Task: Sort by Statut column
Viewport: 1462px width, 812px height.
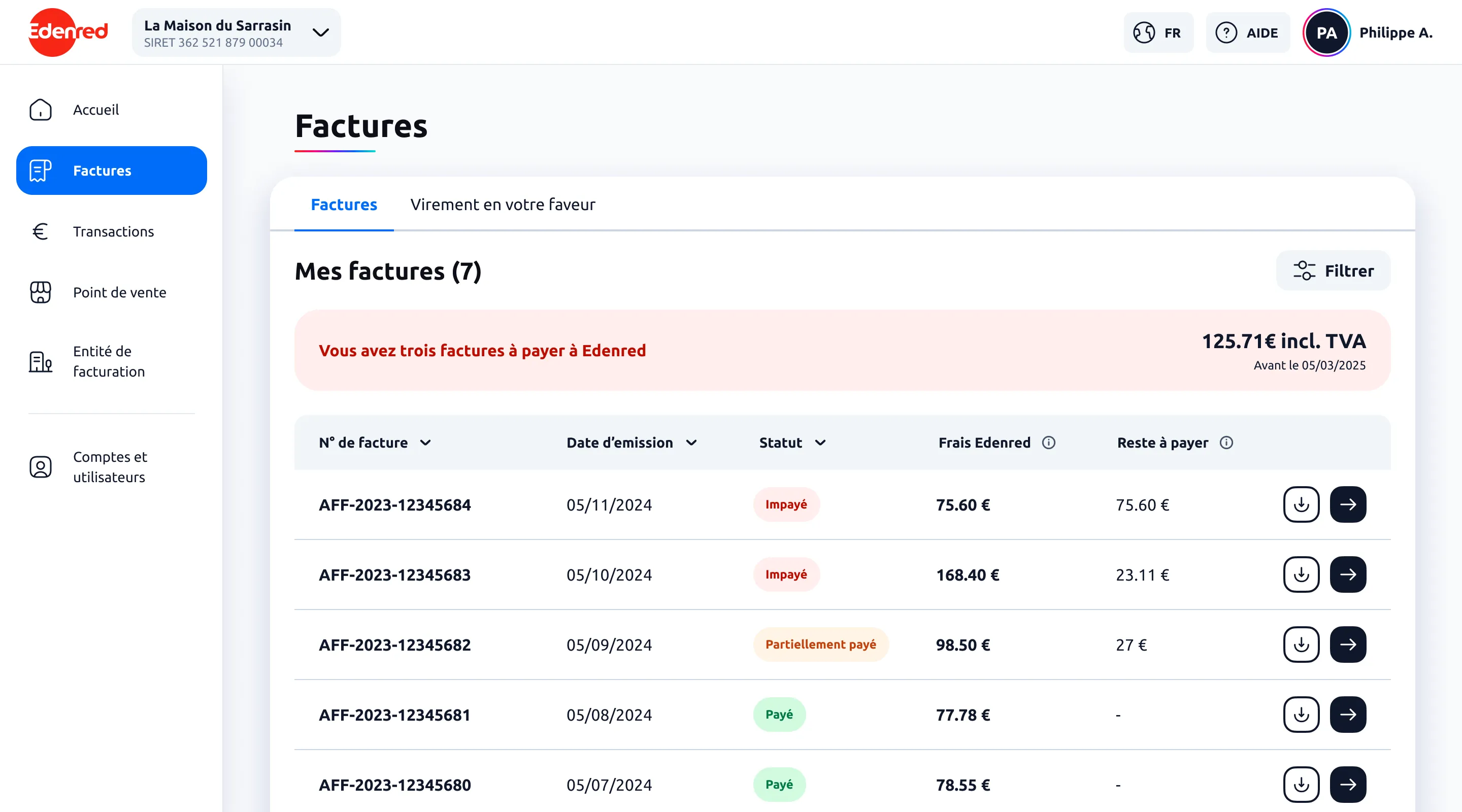Action: pos(792,443)
